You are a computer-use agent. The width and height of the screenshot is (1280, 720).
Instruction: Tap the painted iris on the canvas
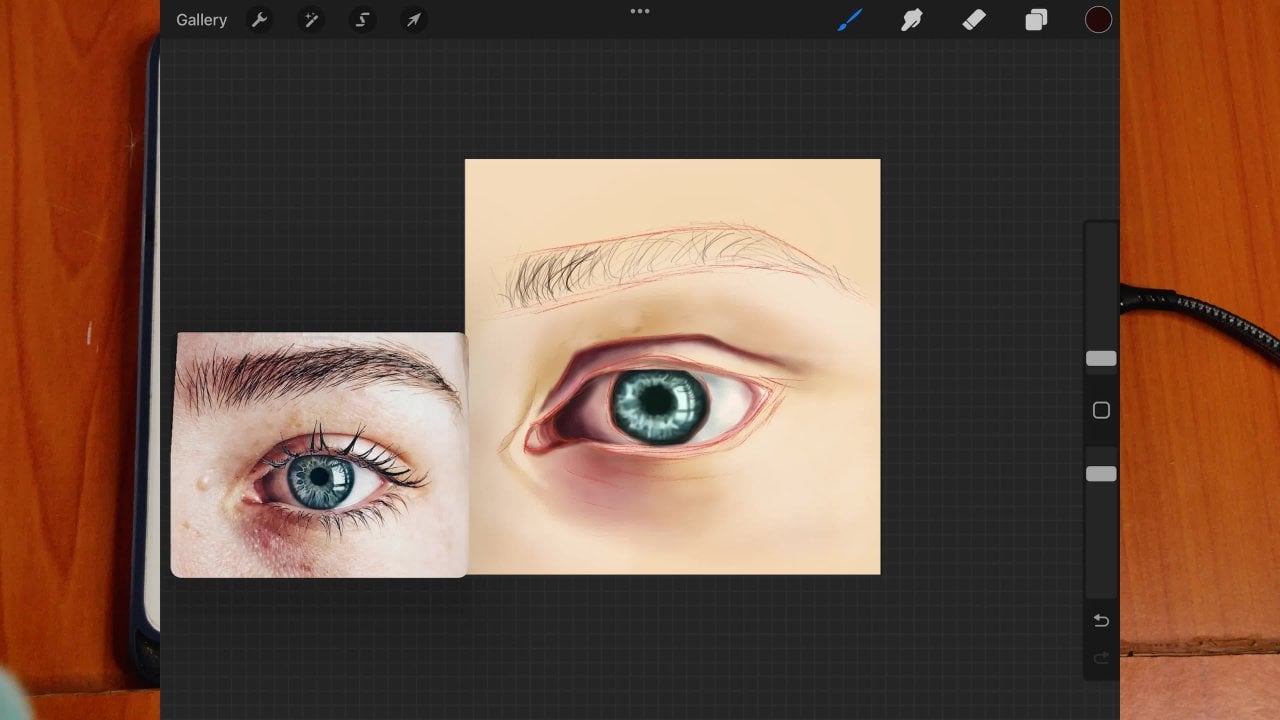point(659,405)
